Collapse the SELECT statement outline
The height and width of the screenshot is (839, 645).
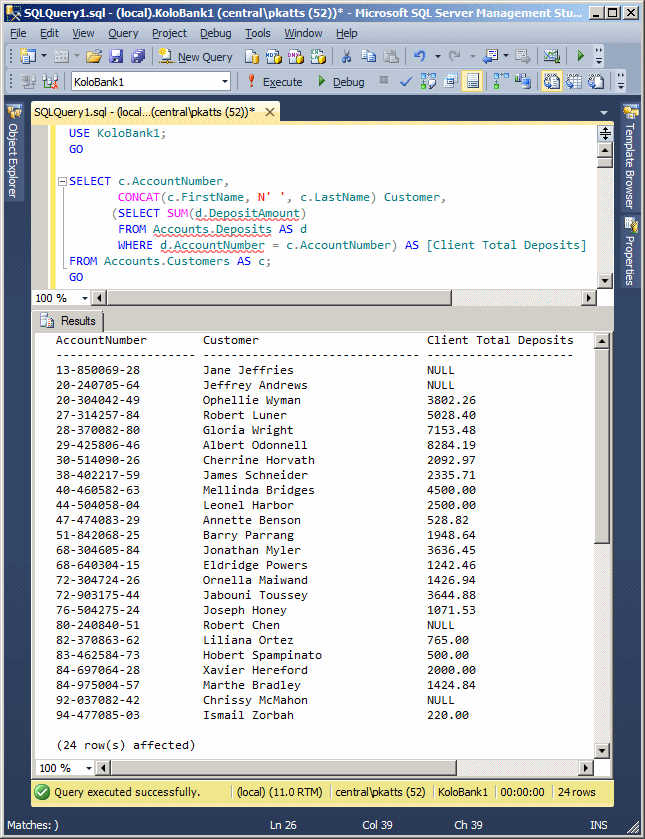(x=62, y=181)
